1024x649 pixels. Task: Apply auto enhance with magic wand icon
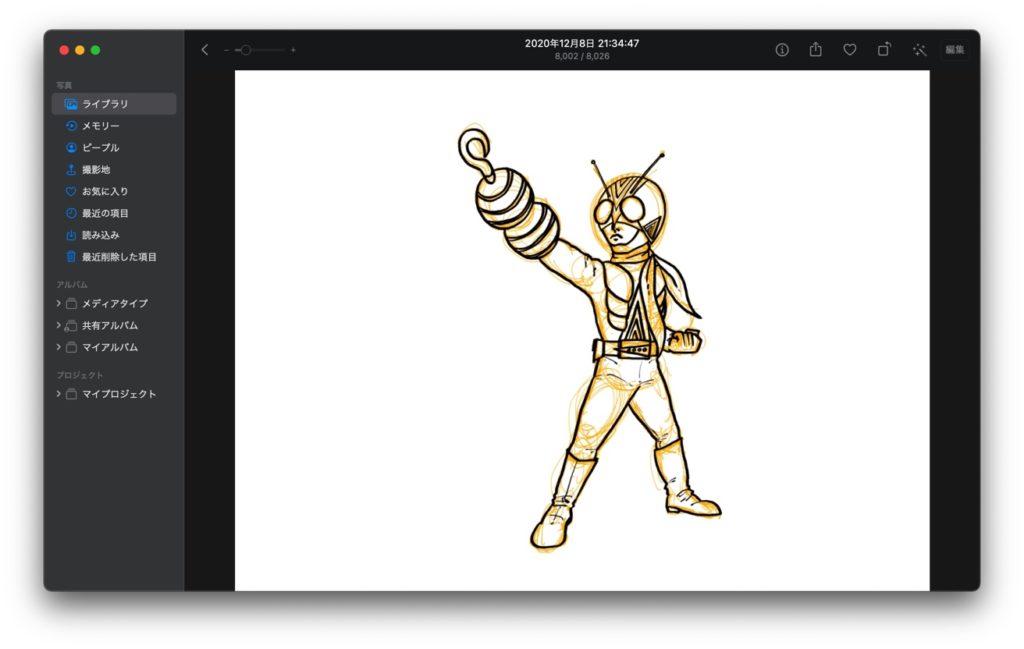920,50
